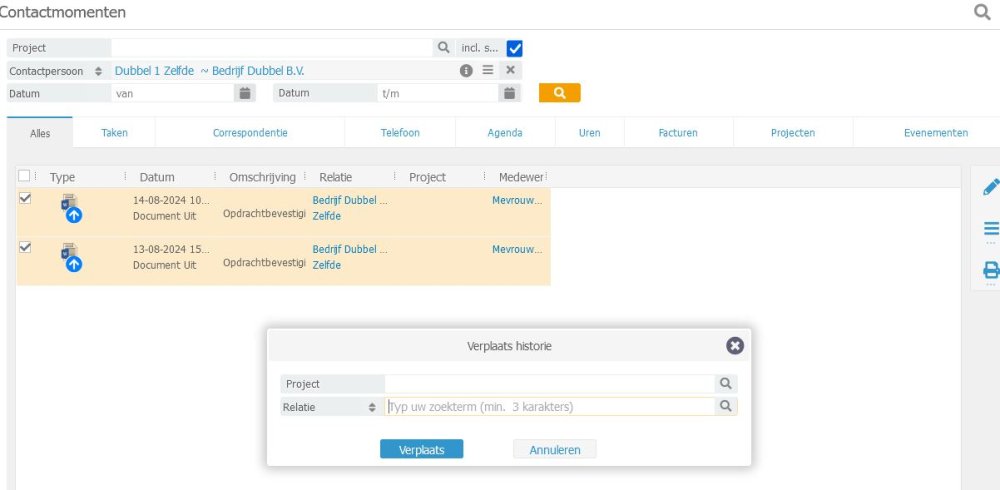Switch to the Correspondentie tab
Viewport: 1000px width, 490px height.
point(250,133)
